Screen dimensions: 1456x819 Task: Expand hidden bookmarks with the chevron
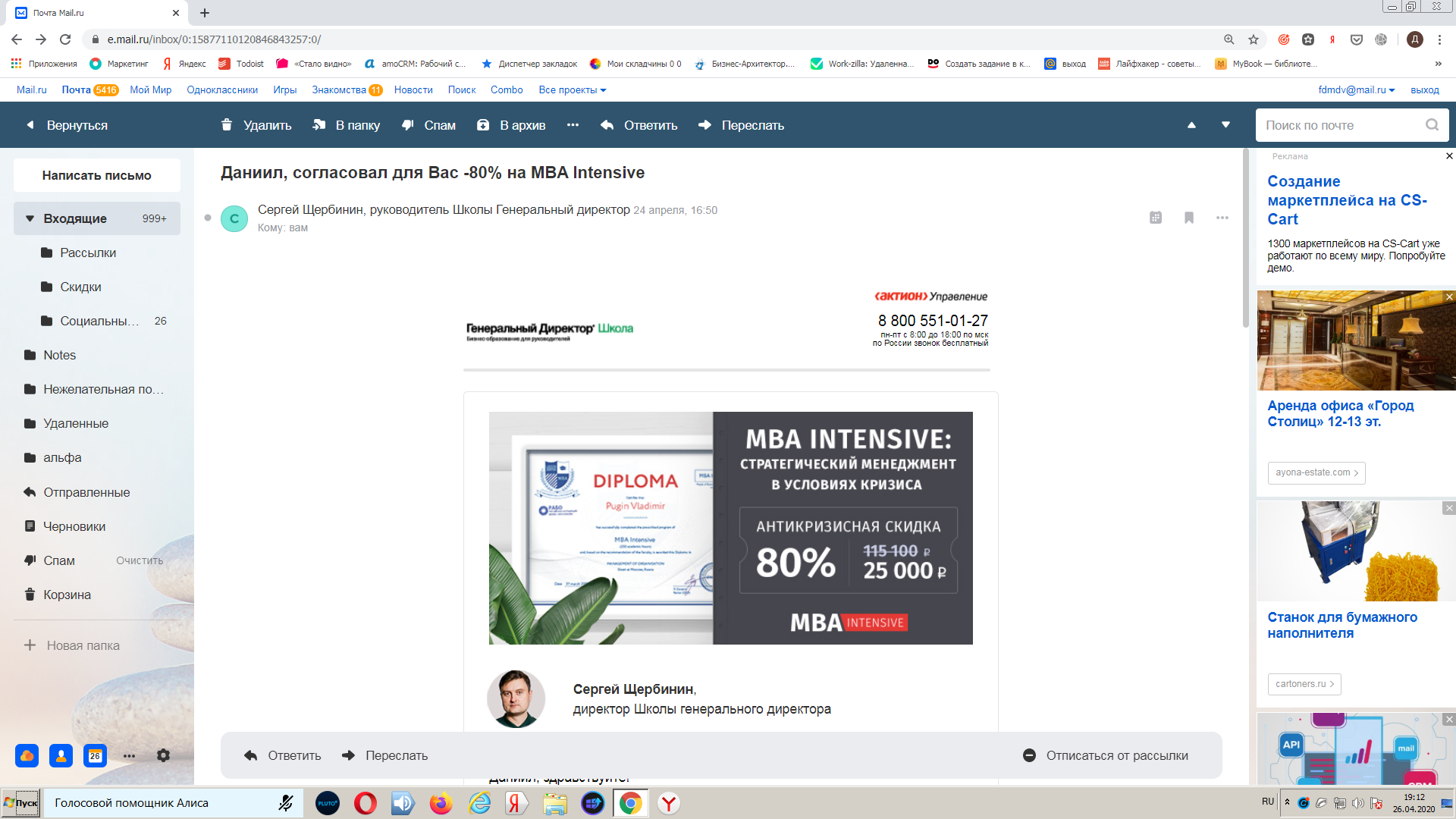tap(1438, 64)
